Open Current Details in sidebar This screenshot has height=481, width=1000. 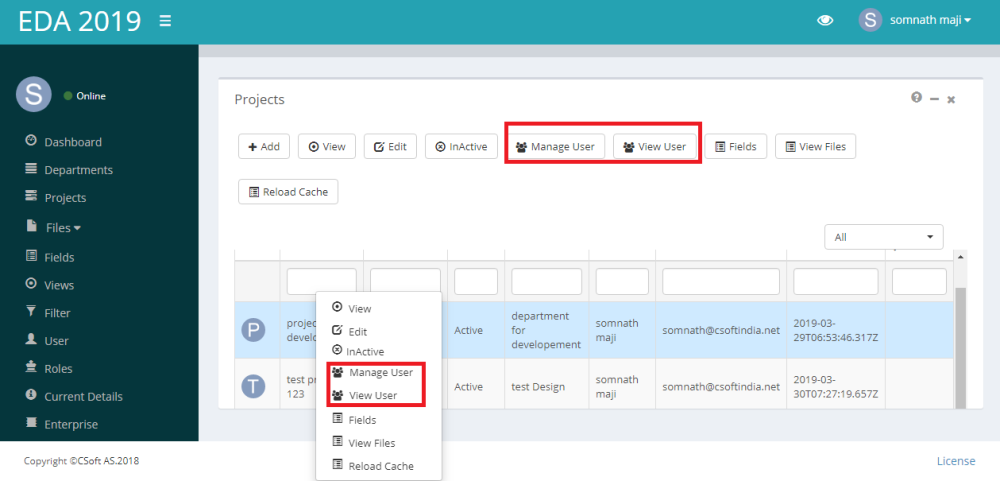[84, 397]
